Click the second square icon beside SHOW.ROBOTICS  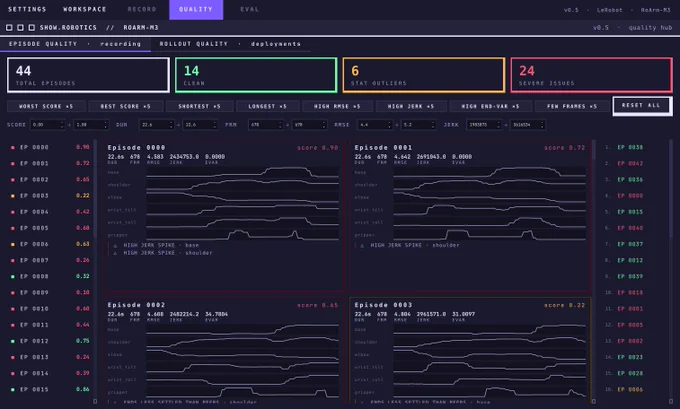point(20,27)
